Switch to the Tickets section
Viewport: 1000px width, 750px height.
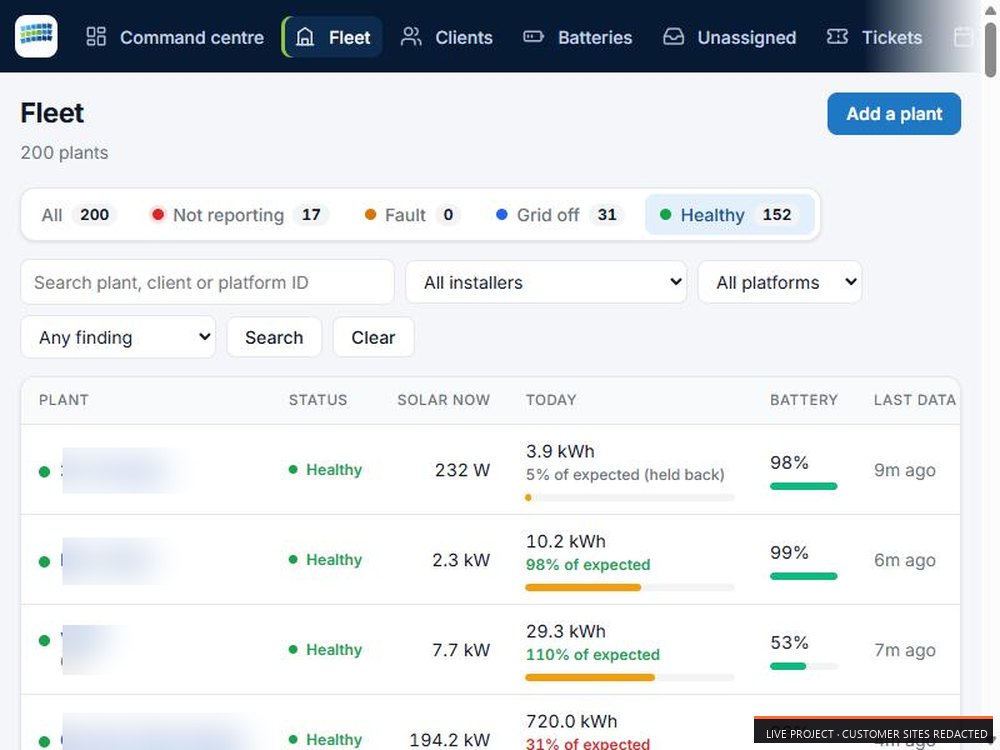(874, 37)
